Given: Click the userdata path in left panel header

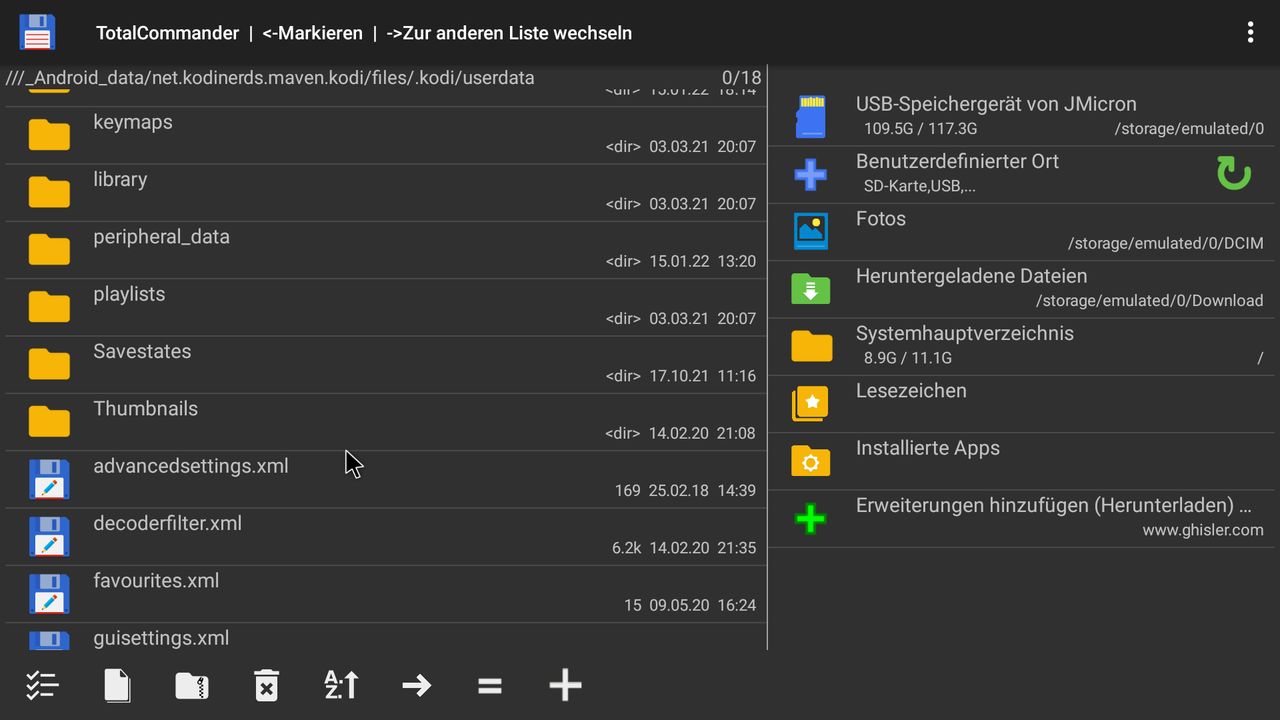Looking at the screenshot, I should point(270,78).
